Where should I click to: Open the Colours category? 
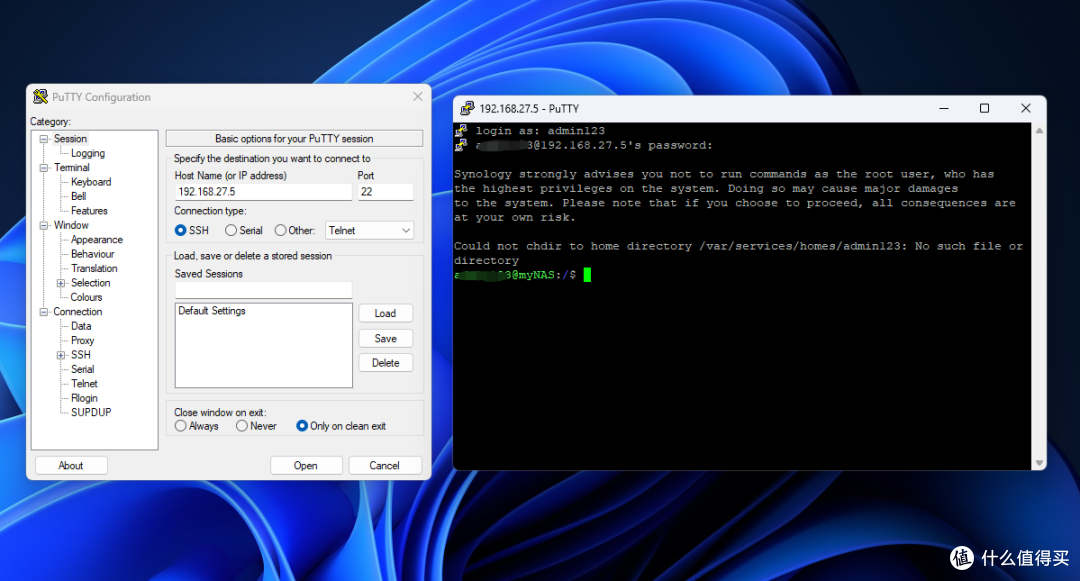pyautogui.click(x=86, y=297)
